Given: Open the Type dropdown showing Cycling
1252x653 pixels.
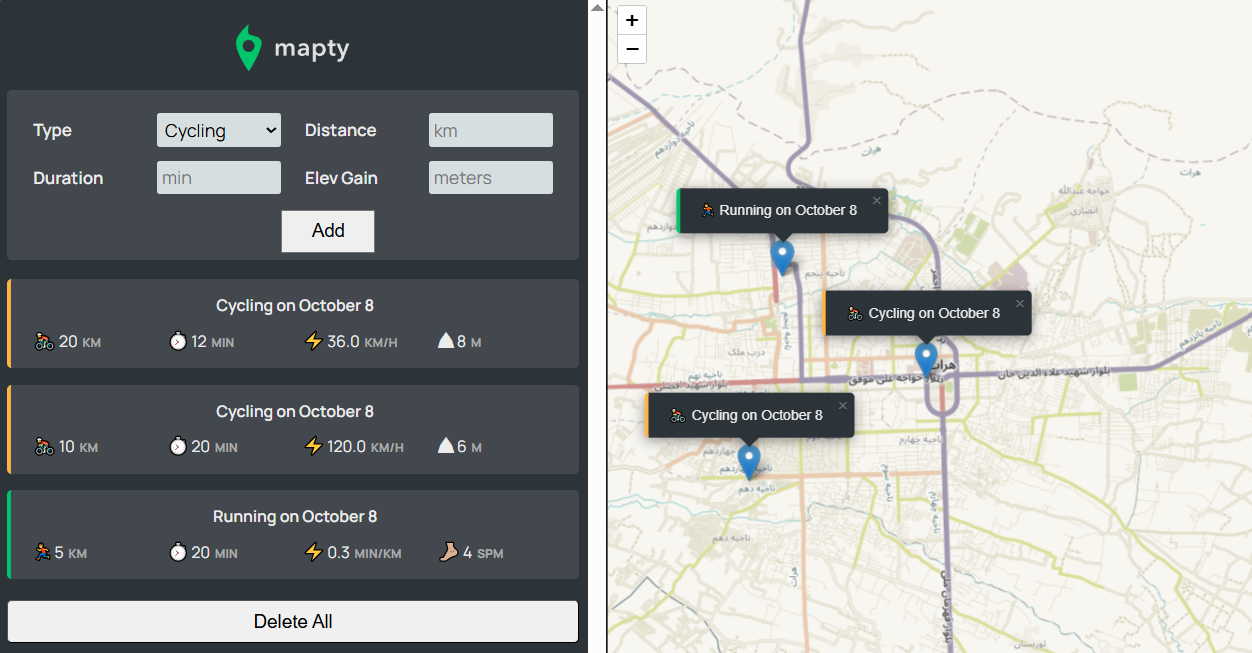Looking at the screenshot, I should 219,130.
